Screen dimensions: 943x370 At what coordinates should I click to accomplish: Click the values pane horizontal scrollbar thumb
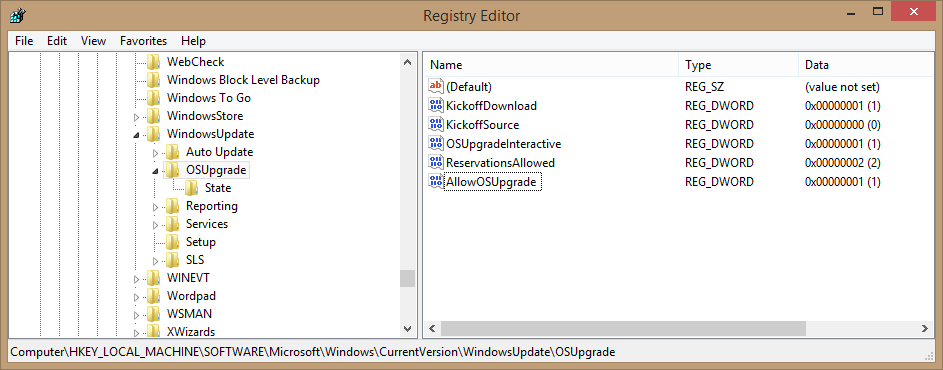622,328
